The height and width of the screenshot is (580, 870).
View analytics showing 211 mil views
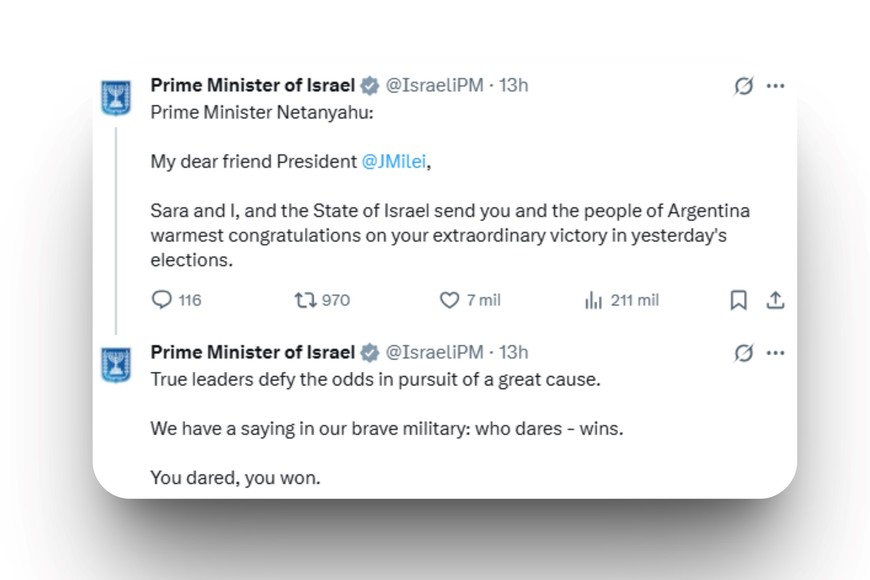click(593, 300)
